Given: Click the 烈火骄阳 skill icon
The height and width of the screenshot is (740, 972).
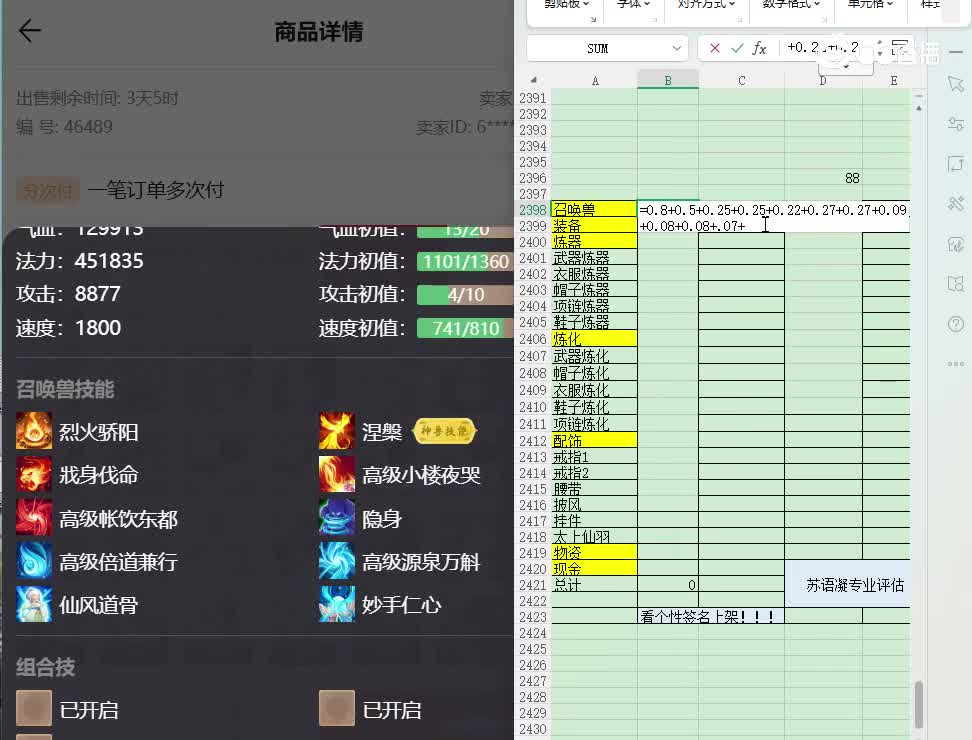Looking at the screenshot, I should [x=33, y=431].
